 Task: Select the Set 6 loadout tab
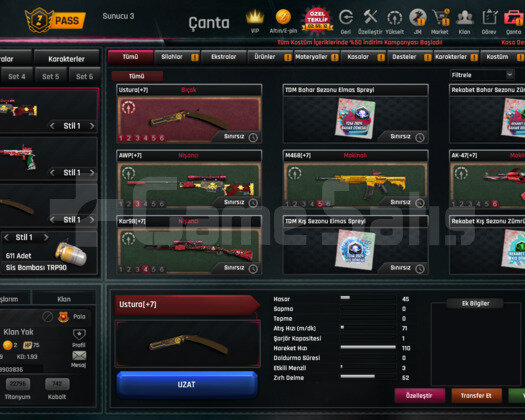[84, 76]
